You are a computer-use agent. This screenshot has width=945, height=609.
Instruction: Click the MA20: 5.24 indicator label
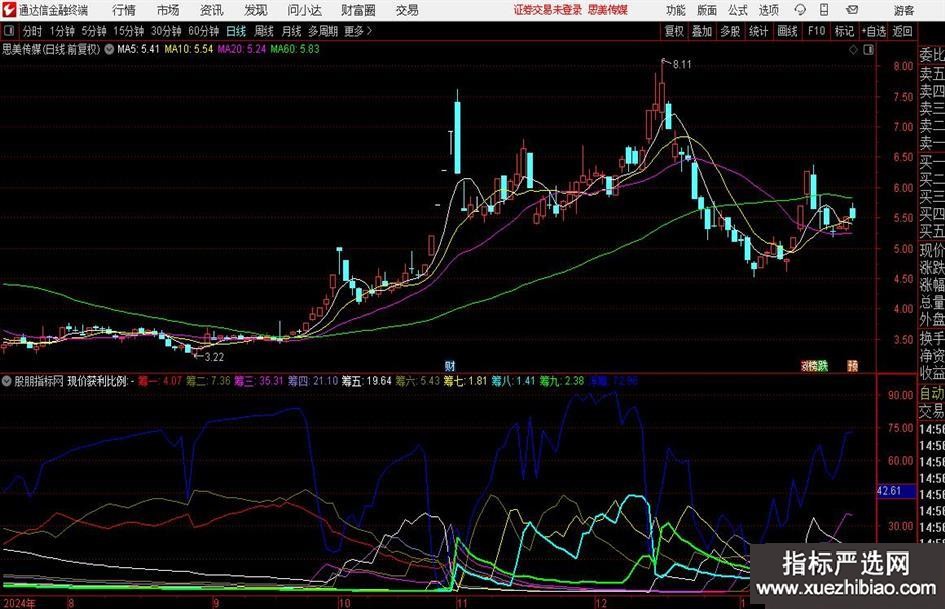pyautogui.click(x=242, y=49)
